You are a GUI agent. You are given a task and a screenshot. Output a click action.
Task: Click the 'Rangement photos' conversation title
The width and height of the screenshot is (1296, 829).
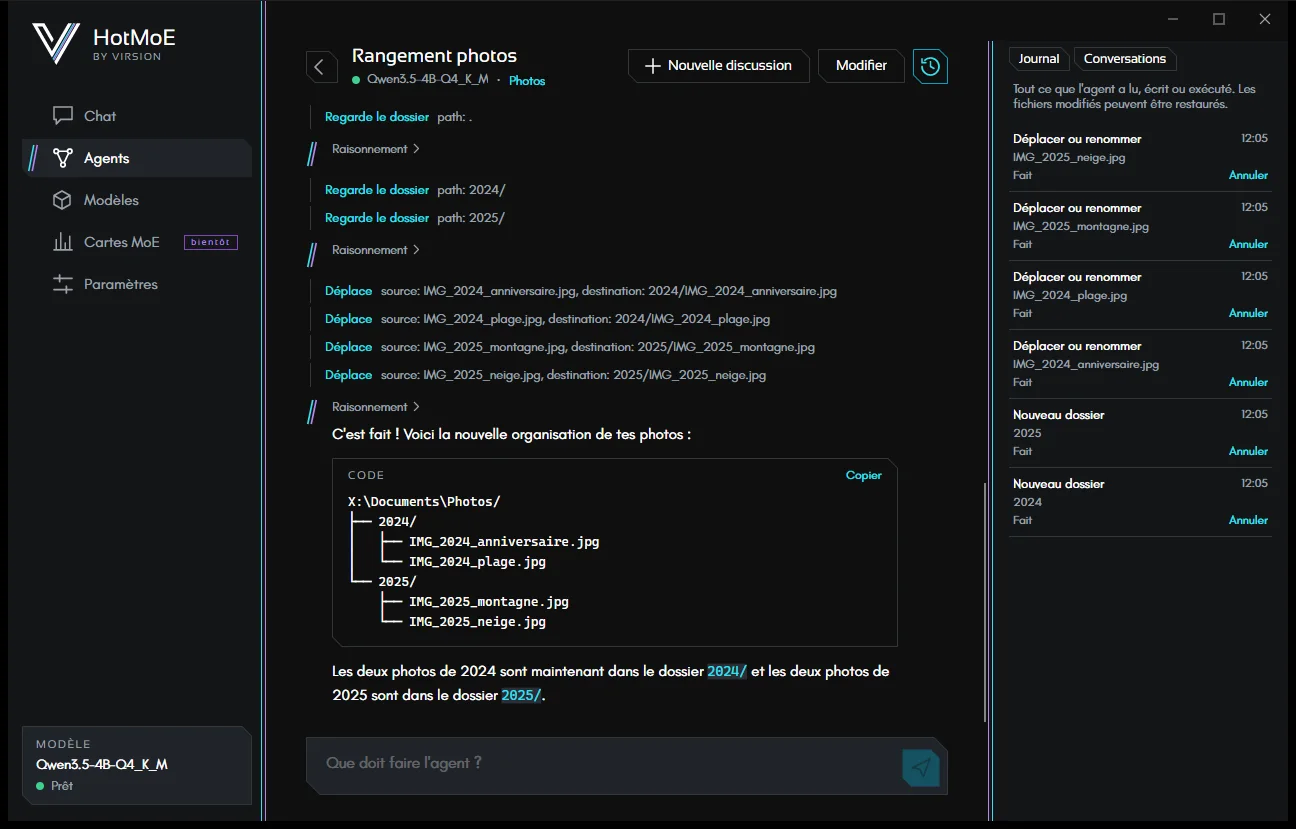(x=434, y=56)
